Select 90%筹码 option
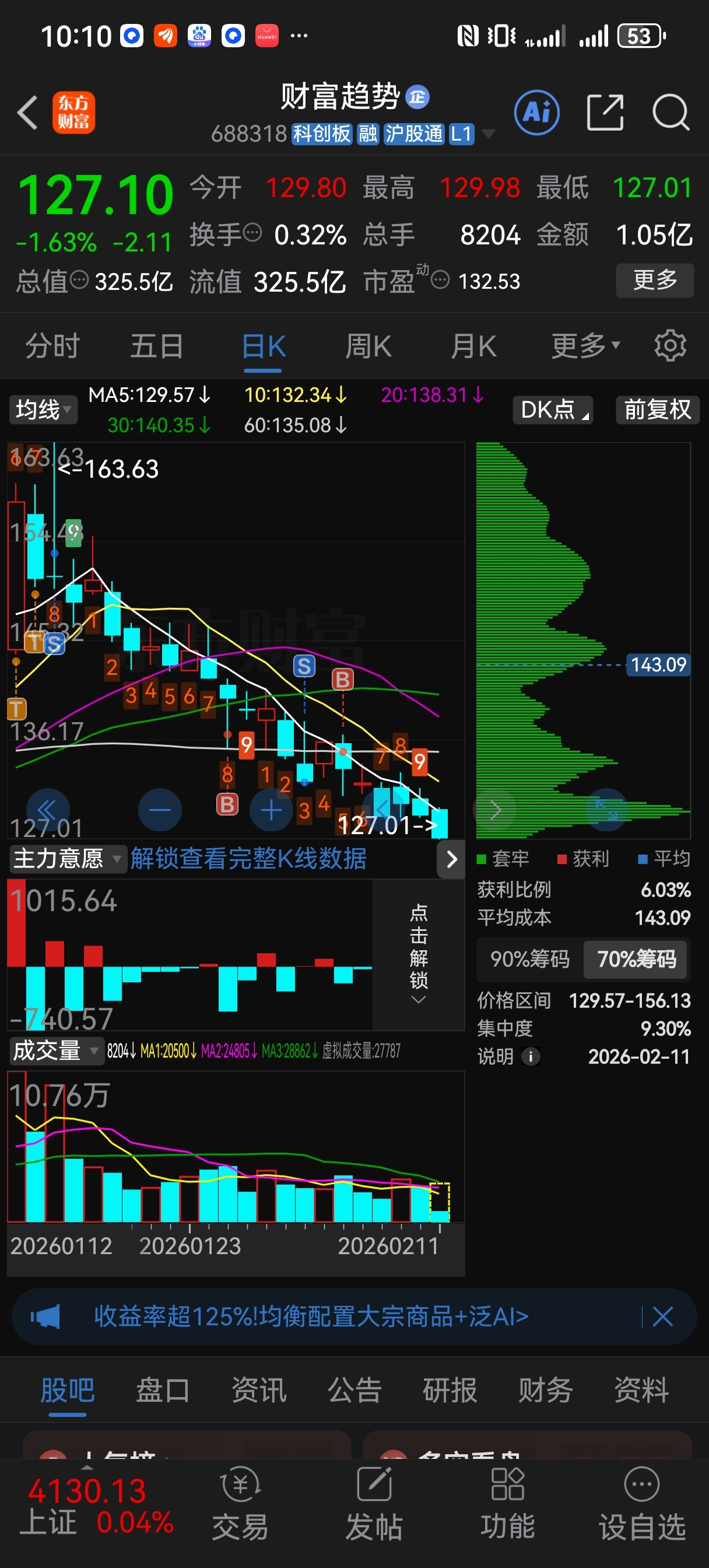Viewport: 709px width, 1568px height. (529, 960)
